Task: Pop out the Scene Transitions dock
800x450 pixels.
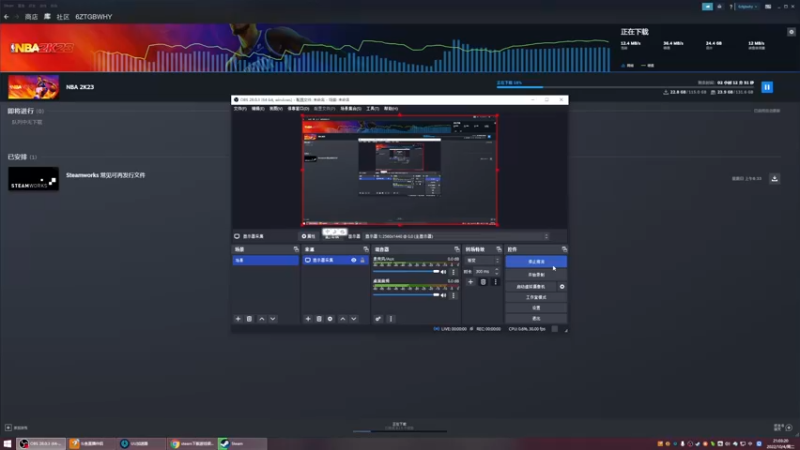Action: point(498,249)
